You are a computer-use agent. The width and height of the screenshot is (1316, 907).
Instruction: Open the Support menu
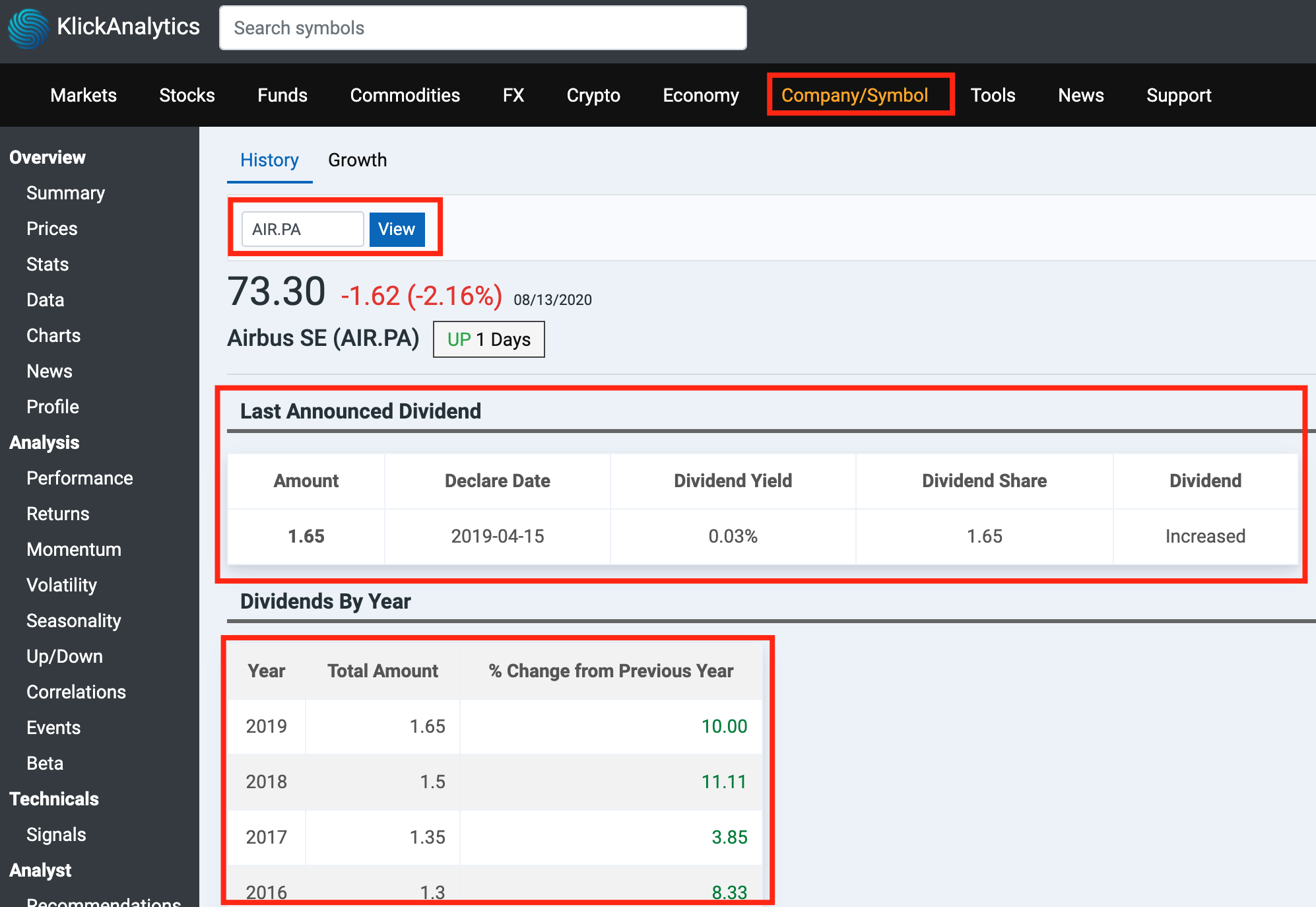coord(1179,95)
